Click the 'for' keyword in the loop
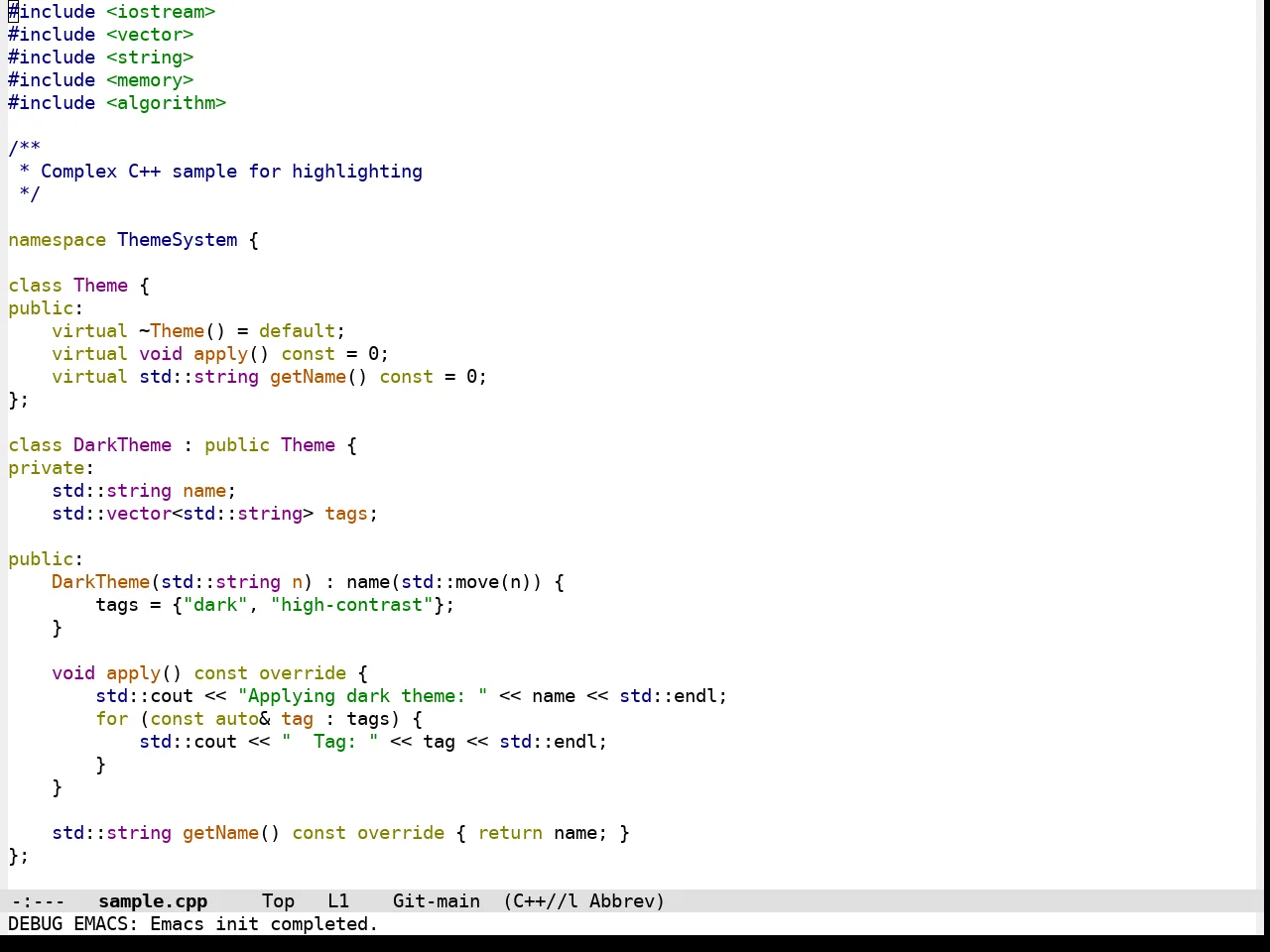The image size is (1270, 952). (x=111, y=719)
